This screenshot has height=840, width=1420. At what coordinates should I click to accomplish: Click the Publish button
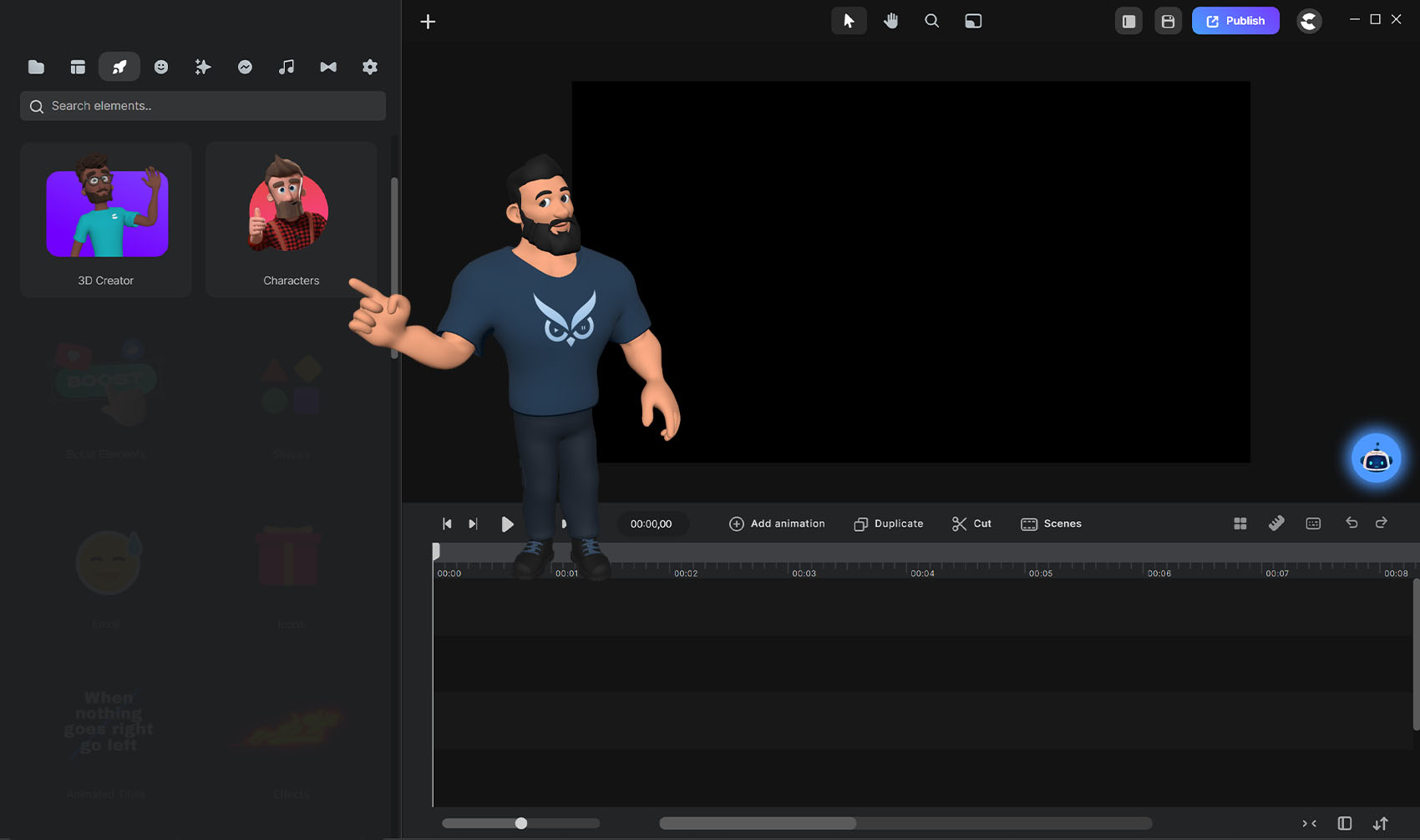coord(1235,21)
